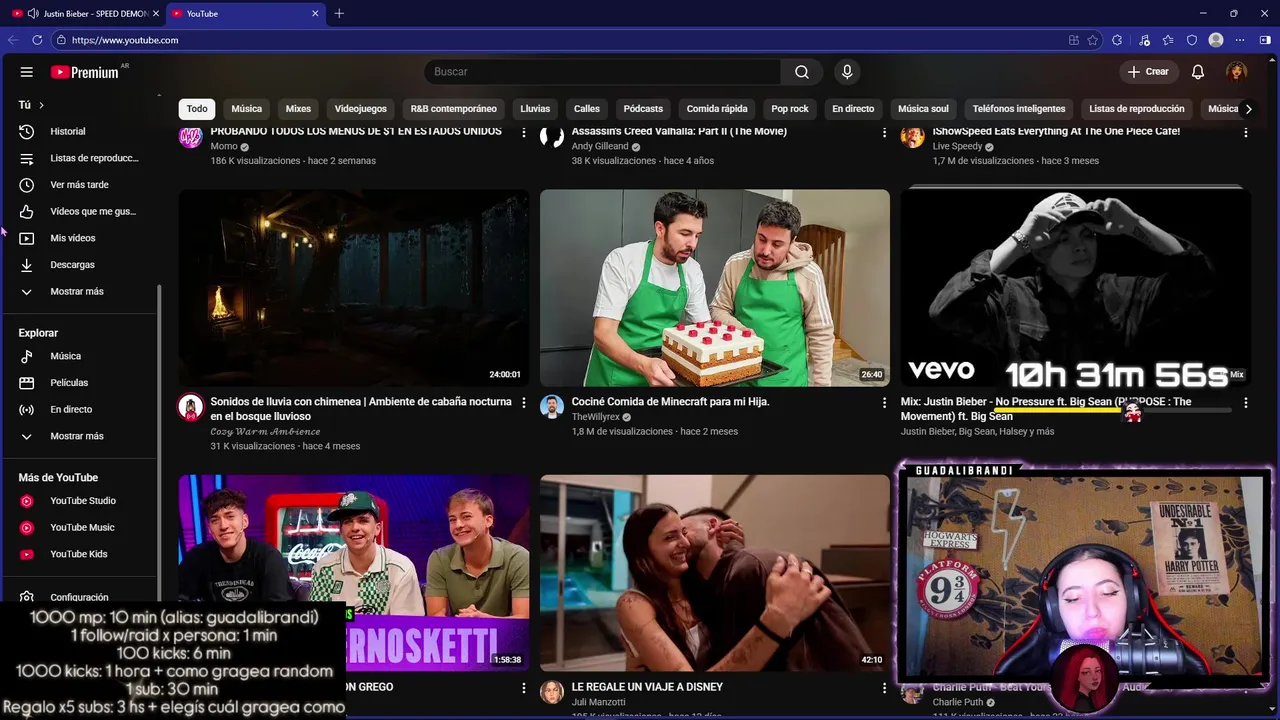The height and width of the screenshot is (720, 1280).
Task: Open YouTube Kids from sidebar
Action: point(80,554)
